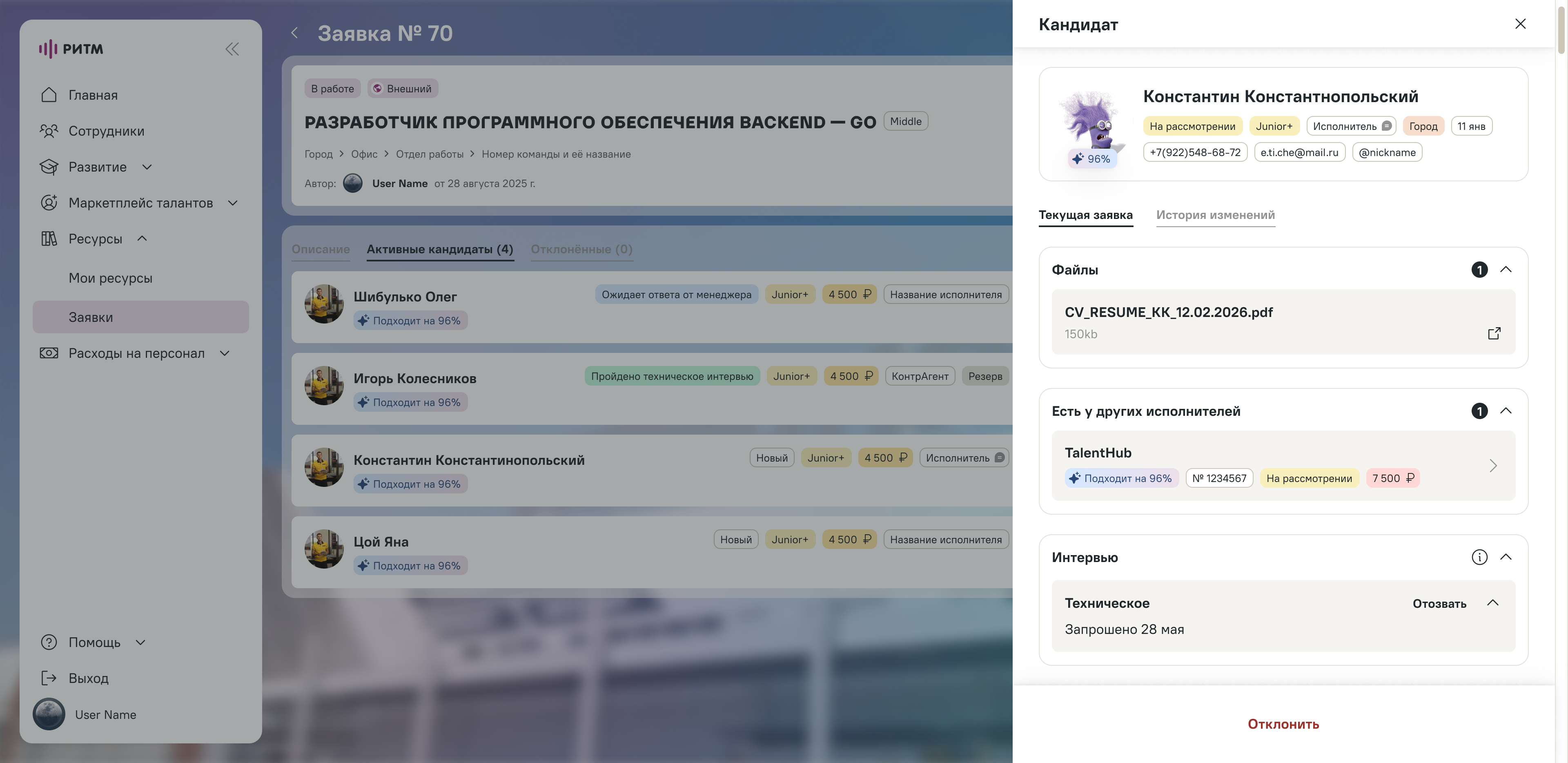The image size is (1568, 763).
Task: Collapse the Файлы section
Action: point(1505,269)
